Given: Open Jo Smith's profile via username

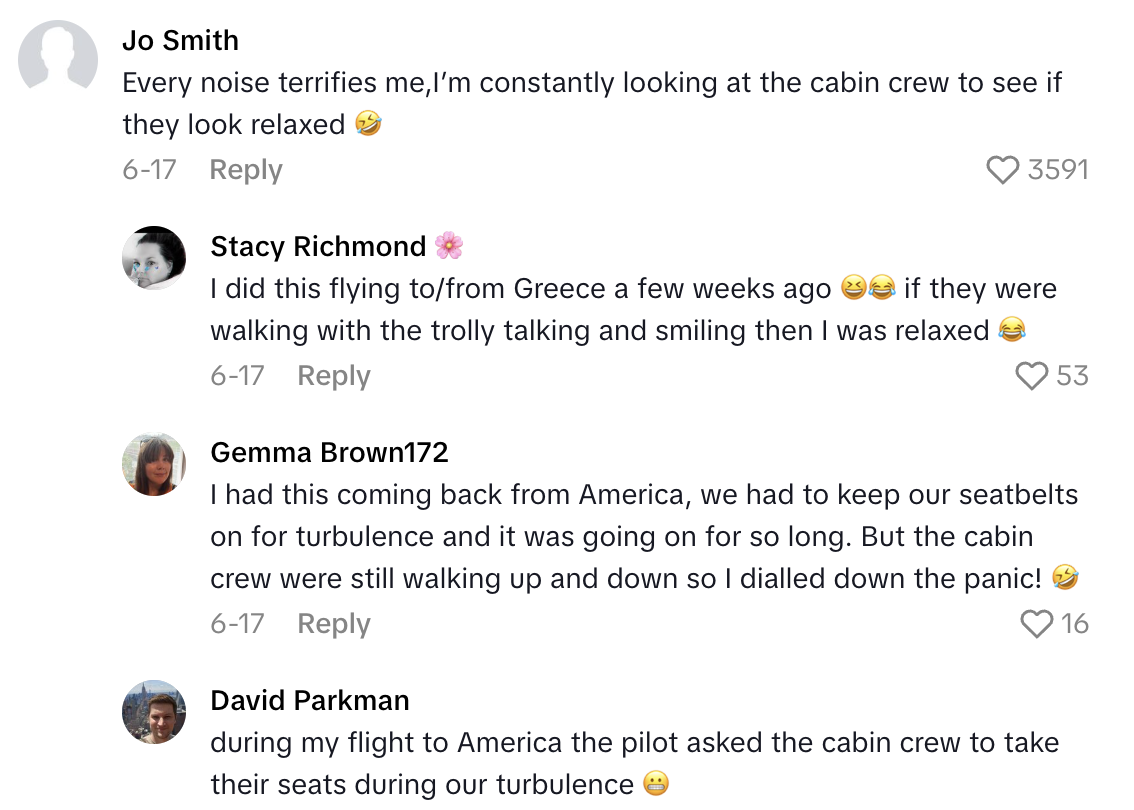Looking at the screenshot, I should (x=181, y=41).
